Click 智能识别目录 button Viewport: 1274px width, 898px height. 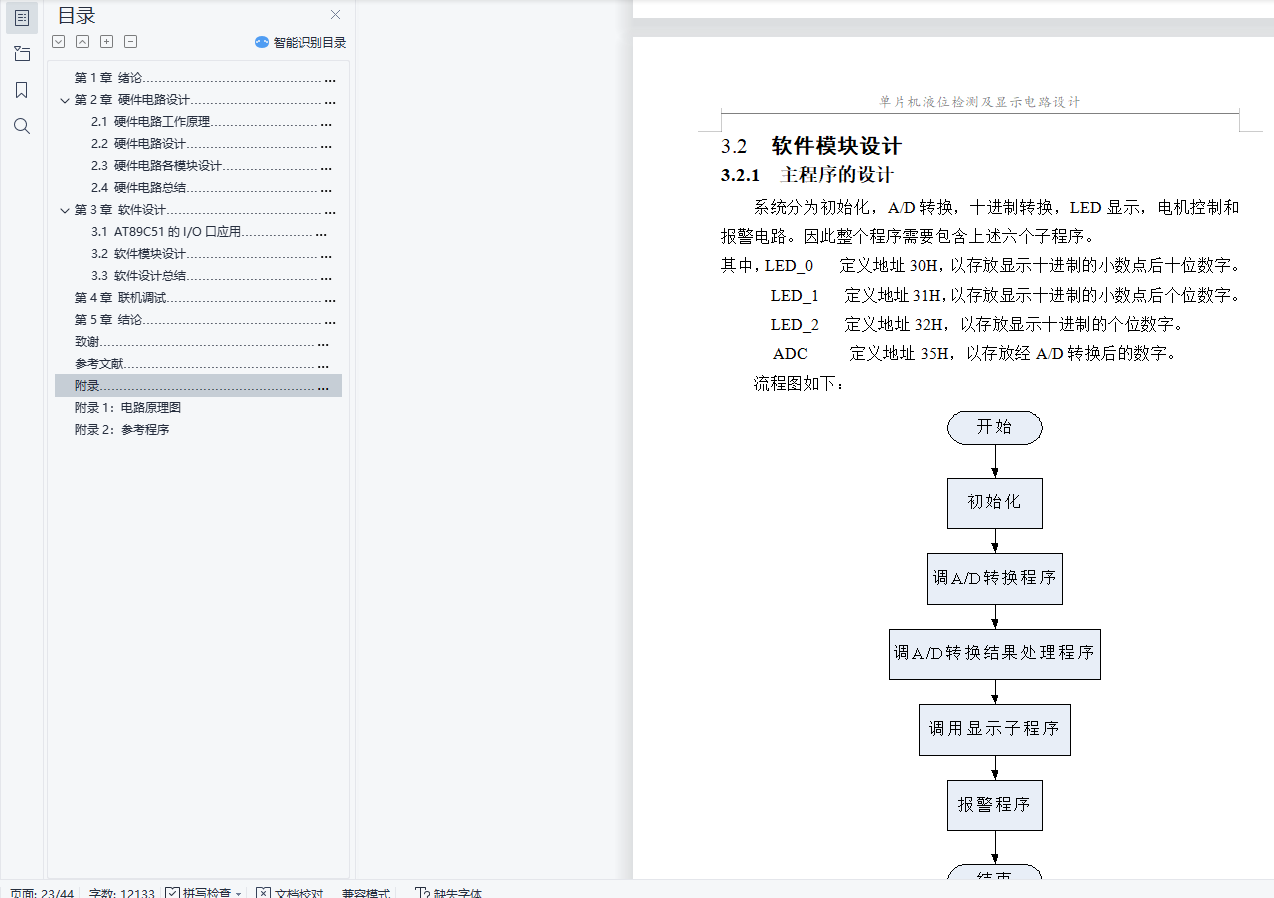coord(300,42)
